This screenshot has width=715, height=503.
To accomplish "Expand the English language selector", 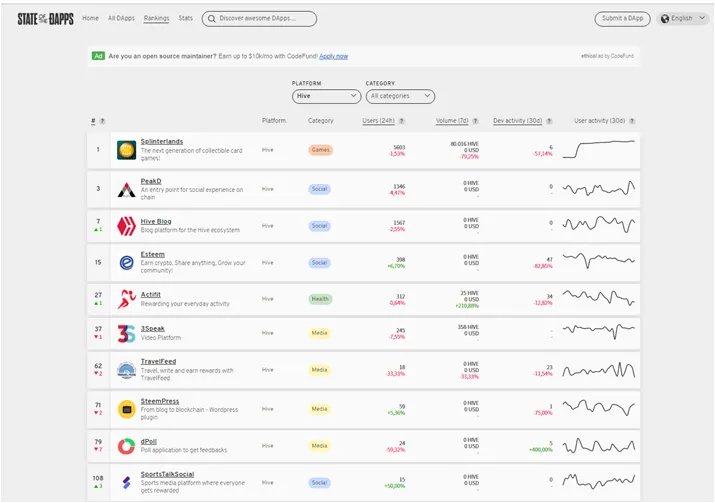I will (x=683, y=19).
